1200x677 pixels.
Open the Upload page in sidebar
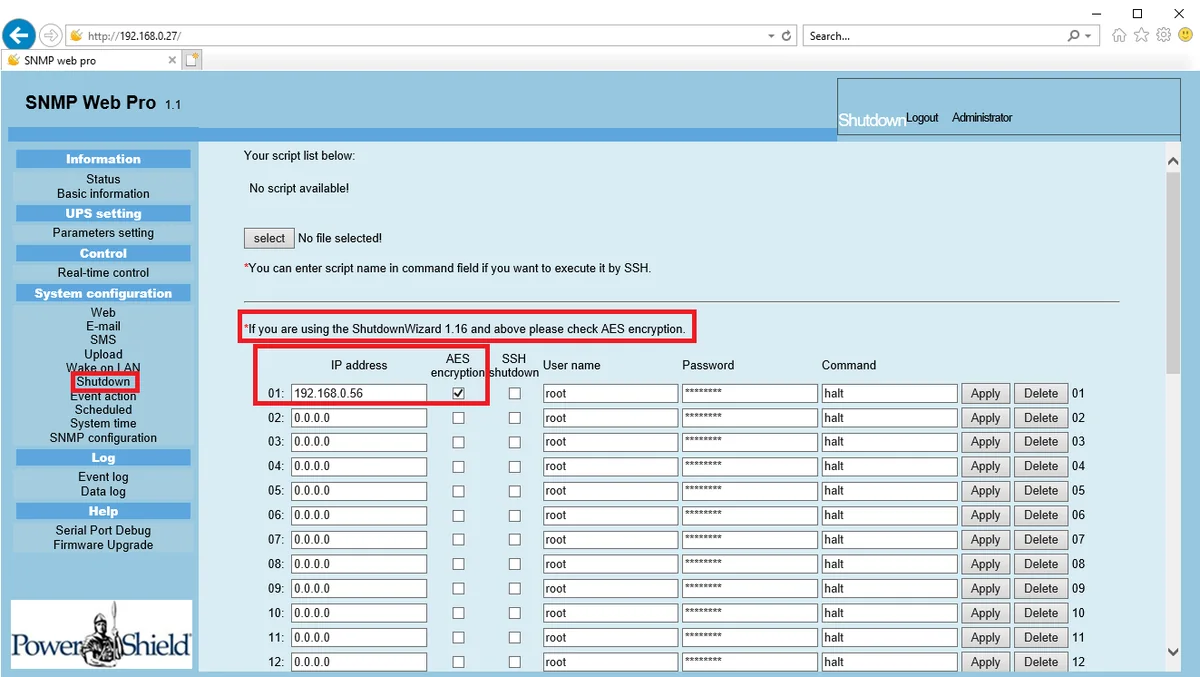pos(103,354)
